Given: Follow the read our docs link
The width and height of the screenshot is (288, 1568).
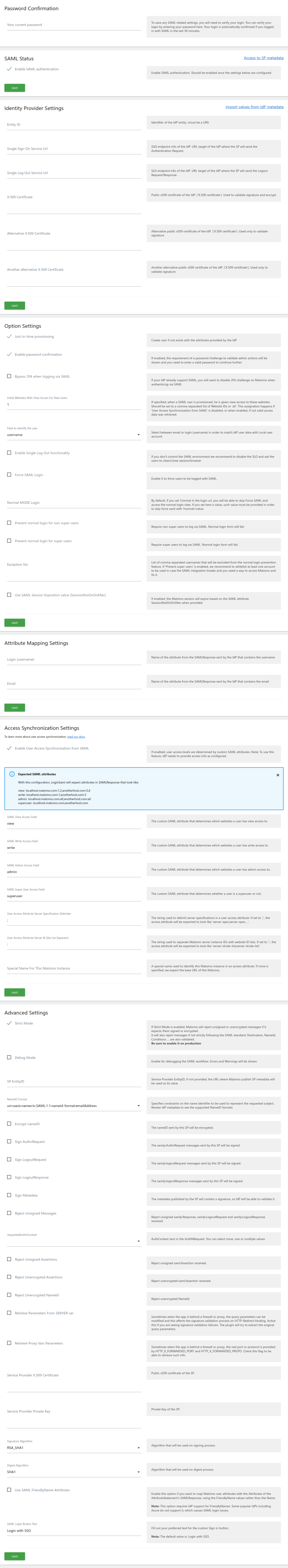Looking at the screenshot, I should [x=76, y=736].
